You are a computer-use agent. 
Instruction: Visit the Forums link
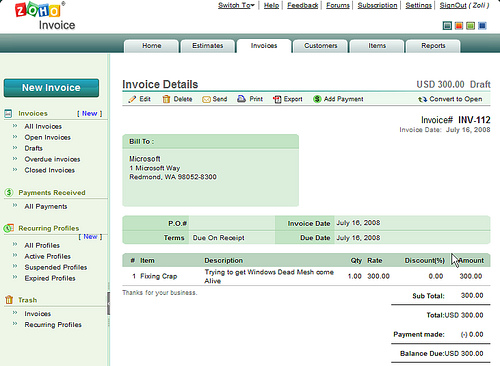tap(338, 5)
